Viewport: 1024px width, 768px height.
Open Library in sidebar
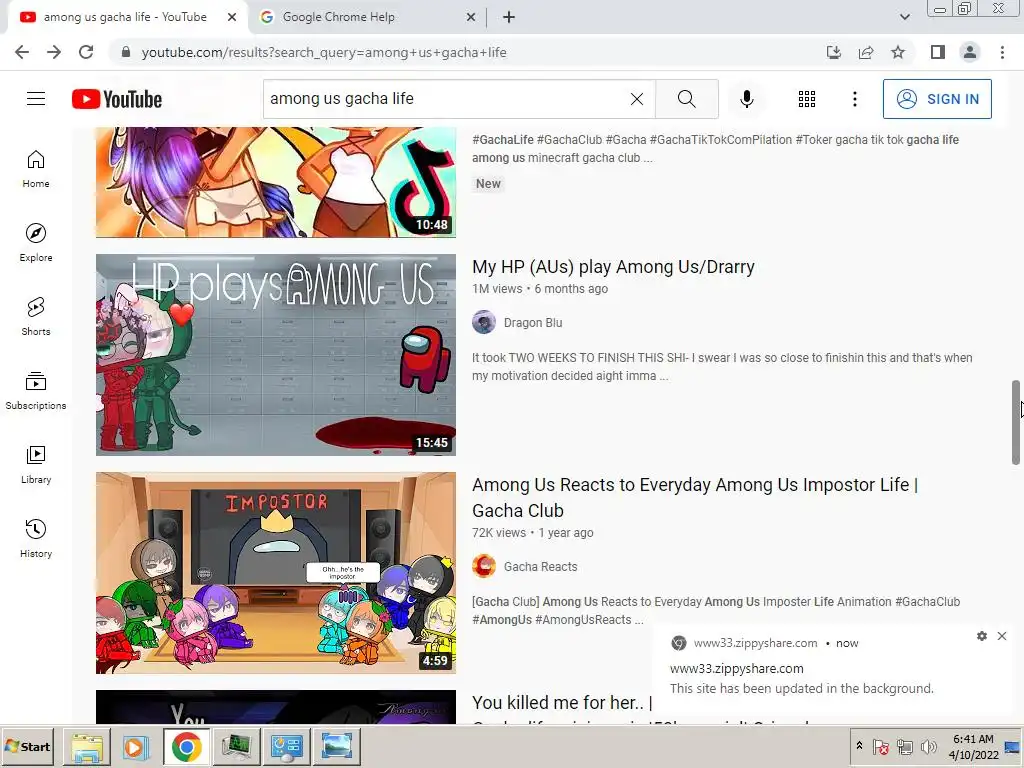(36, 464)
